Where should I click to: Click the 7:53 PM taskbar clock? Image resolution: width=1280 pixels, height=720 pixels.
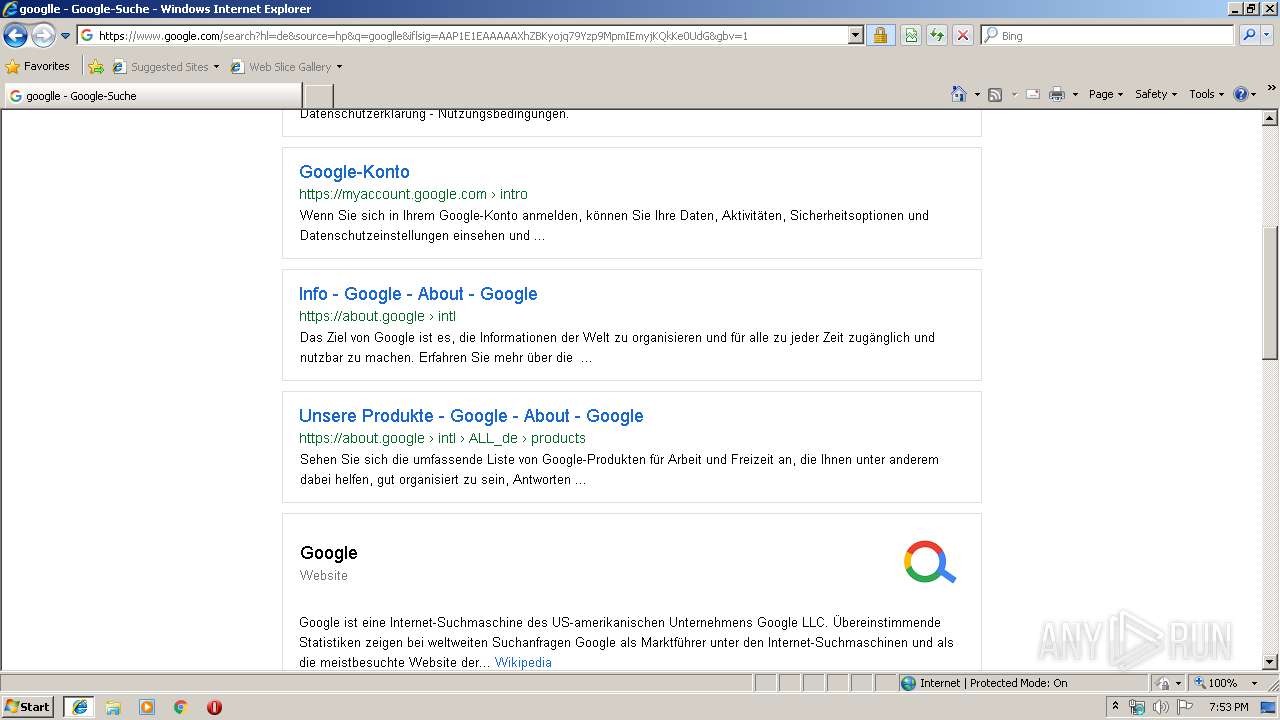click(1228, 707)
